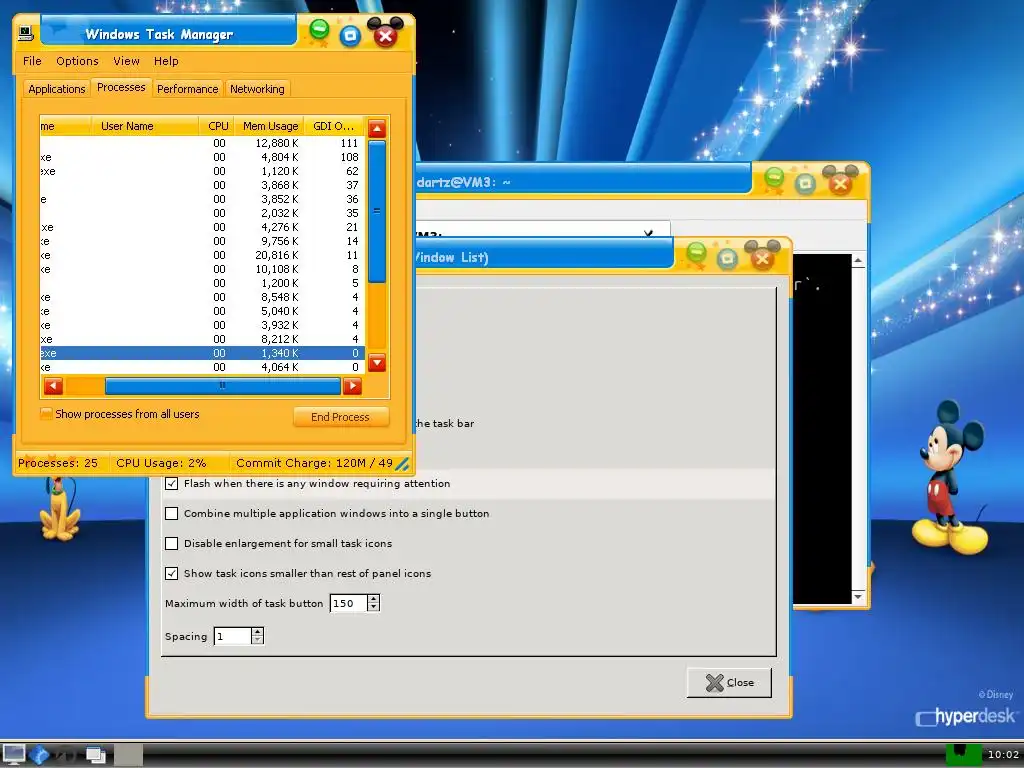The image size is (1024, 768).
Task: Switch to the Performance tab
Action: tap(187, 89)
